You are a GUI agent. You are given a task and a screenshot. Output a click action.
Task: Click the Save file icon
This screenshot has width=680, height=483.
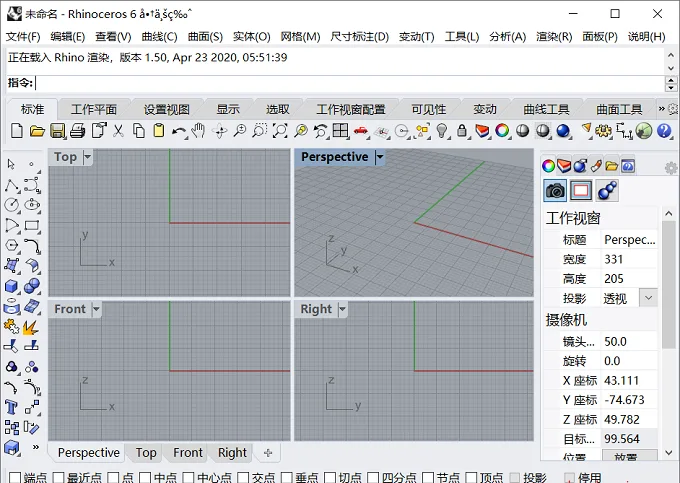[57, 131]
